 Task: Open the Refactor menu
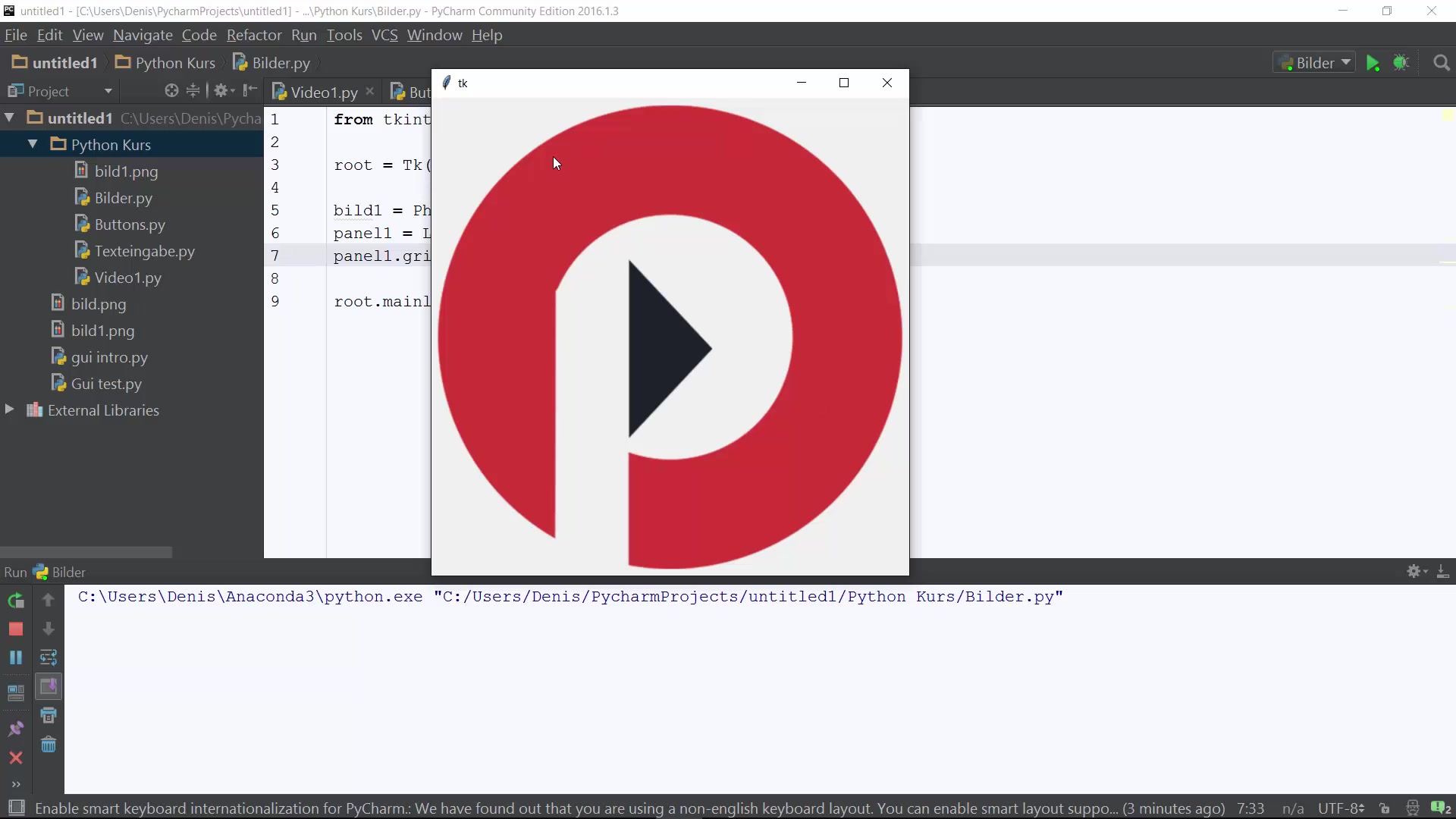(x=253, y=35)
